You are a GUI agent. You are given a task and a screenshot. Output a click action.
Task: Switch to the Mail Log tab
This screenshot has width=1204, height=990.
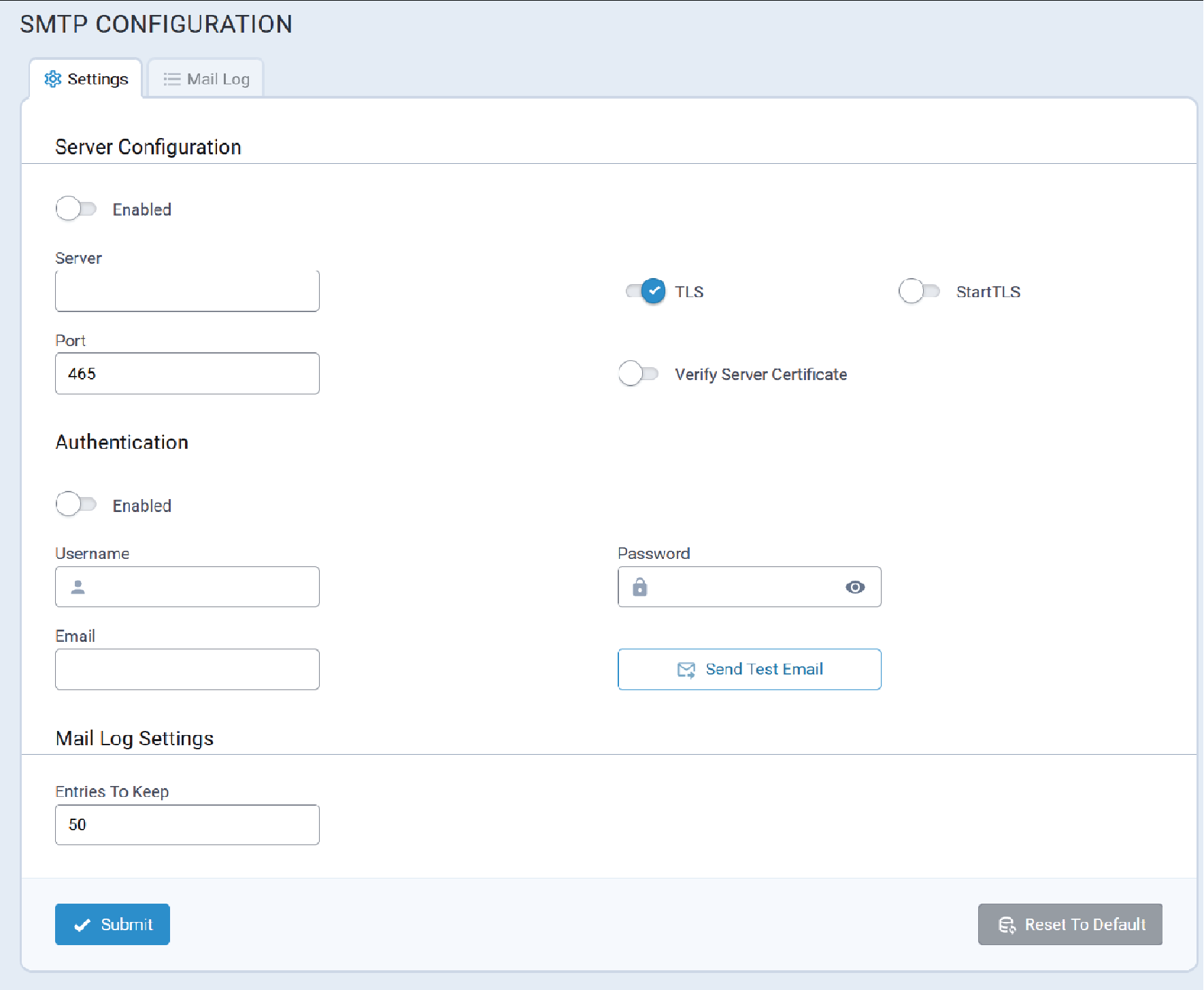pyautogui.click(x=206, y=80)
